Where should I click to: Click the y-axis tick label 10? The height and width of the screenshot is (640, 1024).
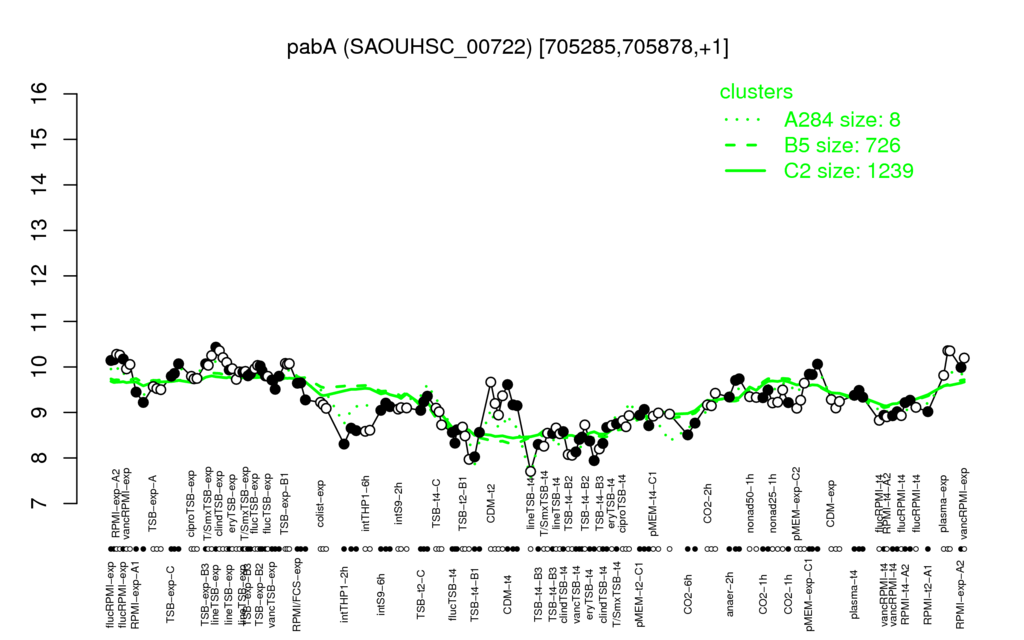40,367
